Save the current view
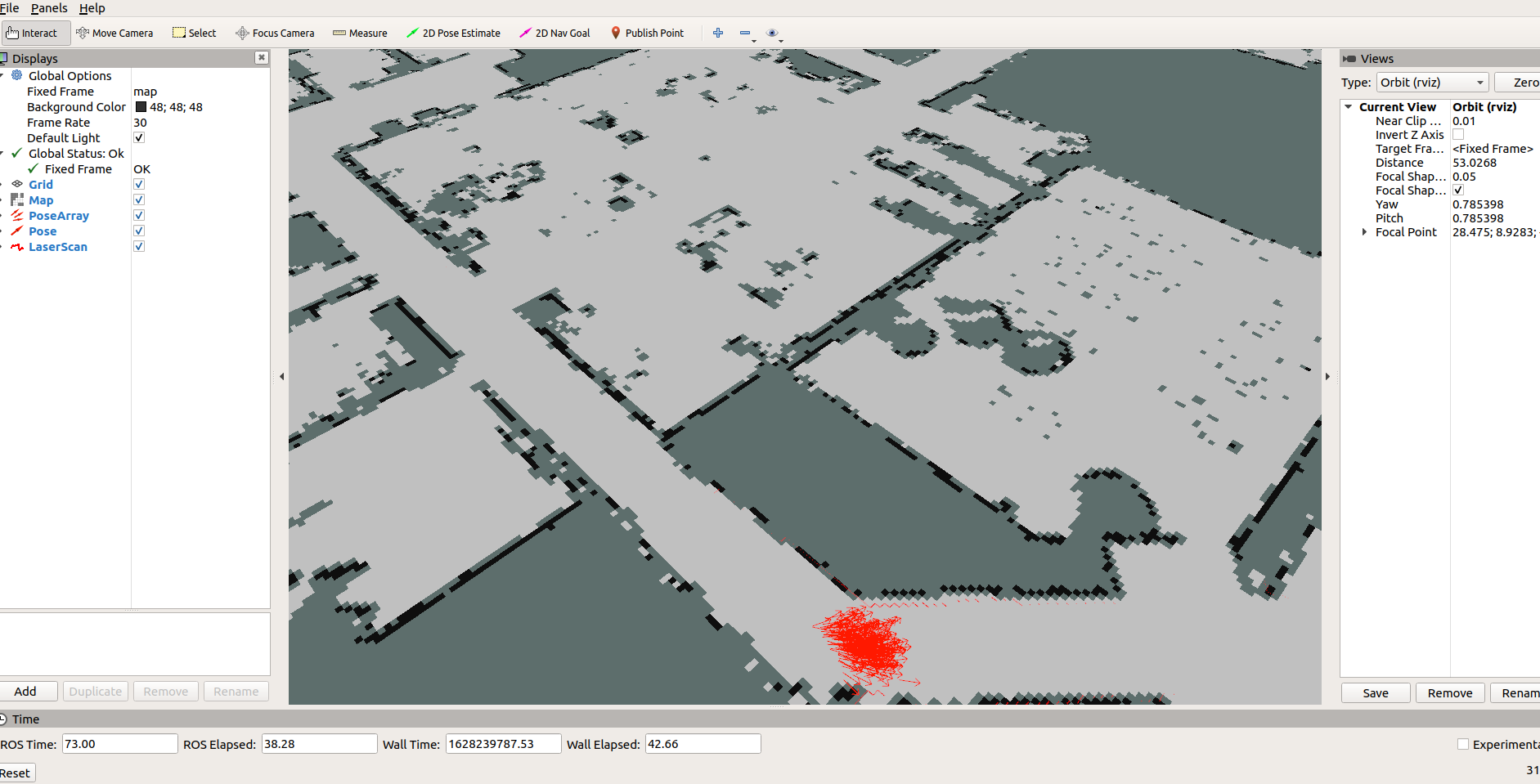Screen dimensions: 1540x784 coord(1375,692)
